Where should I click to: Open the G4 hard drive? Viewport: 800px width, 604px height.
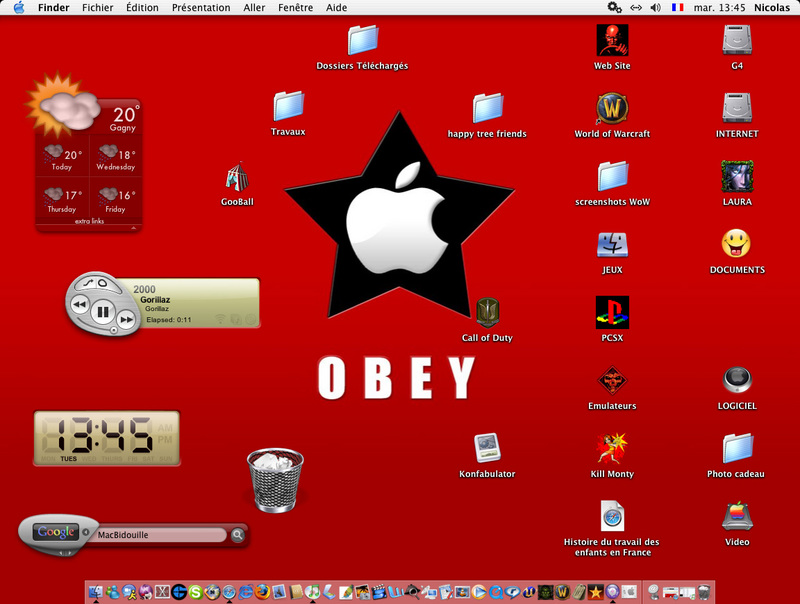click(x=737, y=40)
